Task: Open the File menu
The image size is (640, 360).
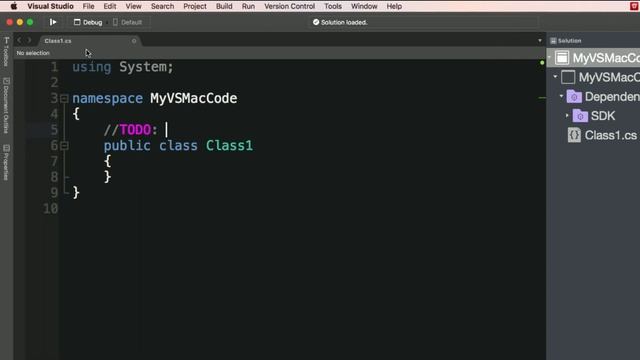Action: [88, 6]
